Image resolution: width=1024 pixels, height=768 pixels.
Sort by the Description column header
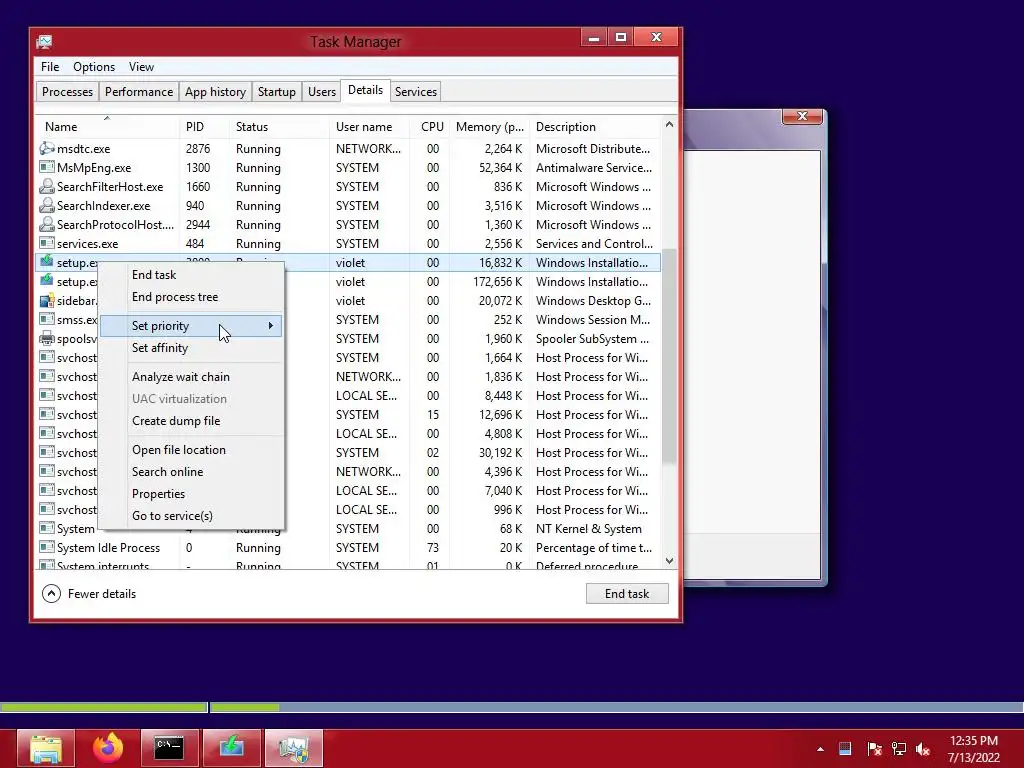click(594, 127)
